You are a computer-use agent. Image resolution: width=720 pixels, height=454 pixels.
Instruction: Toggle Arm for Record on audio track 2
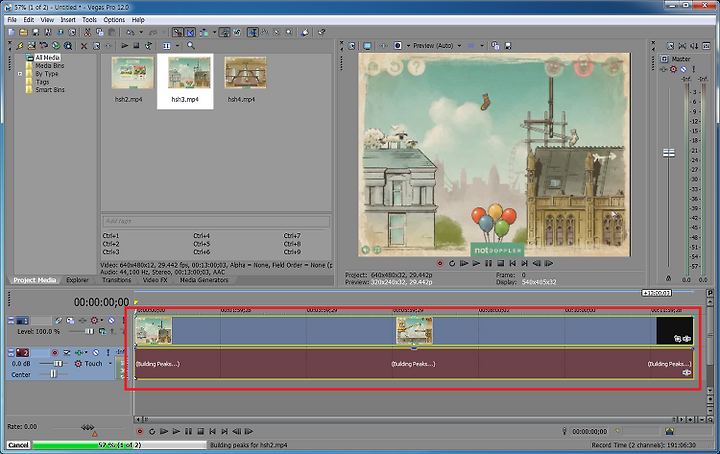point(55,353)
